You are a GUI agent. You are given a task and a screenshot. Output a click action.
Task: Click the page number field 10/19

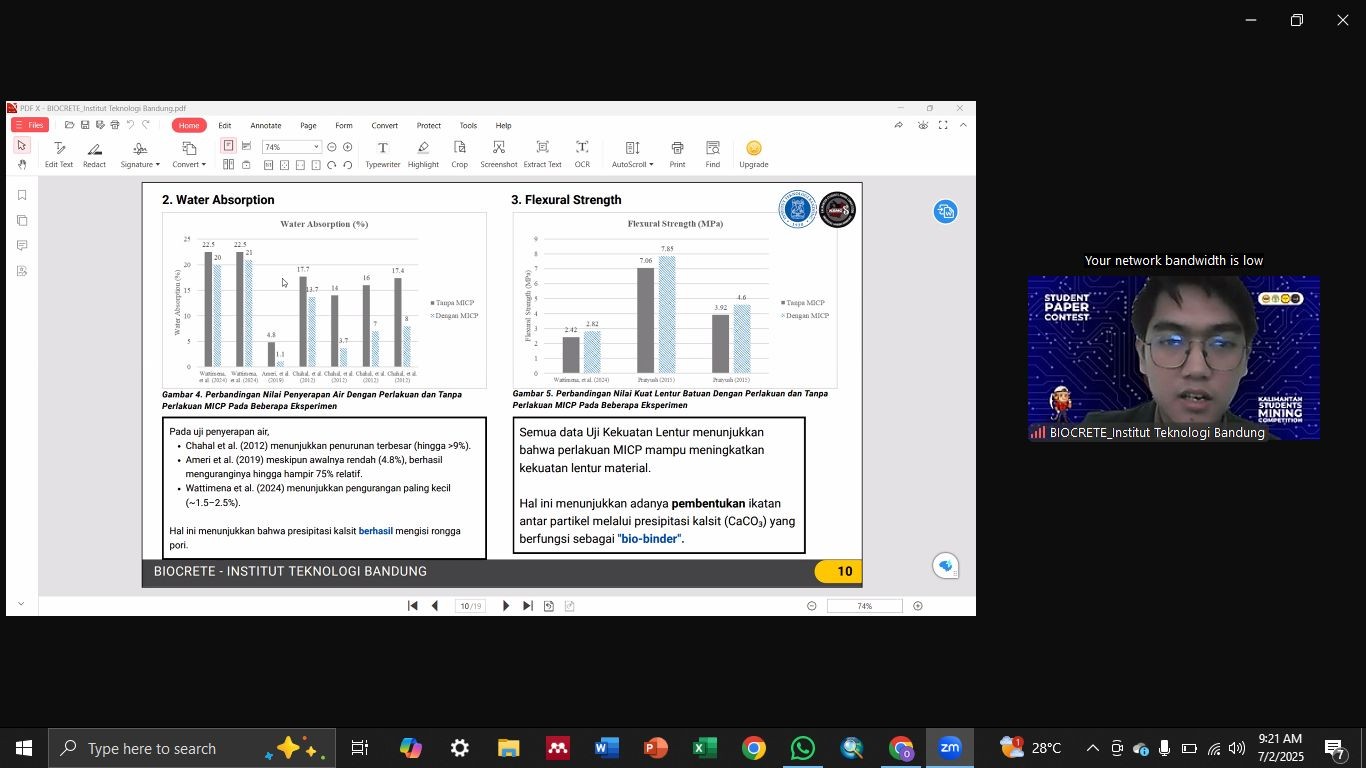click(x=470, y=606)
